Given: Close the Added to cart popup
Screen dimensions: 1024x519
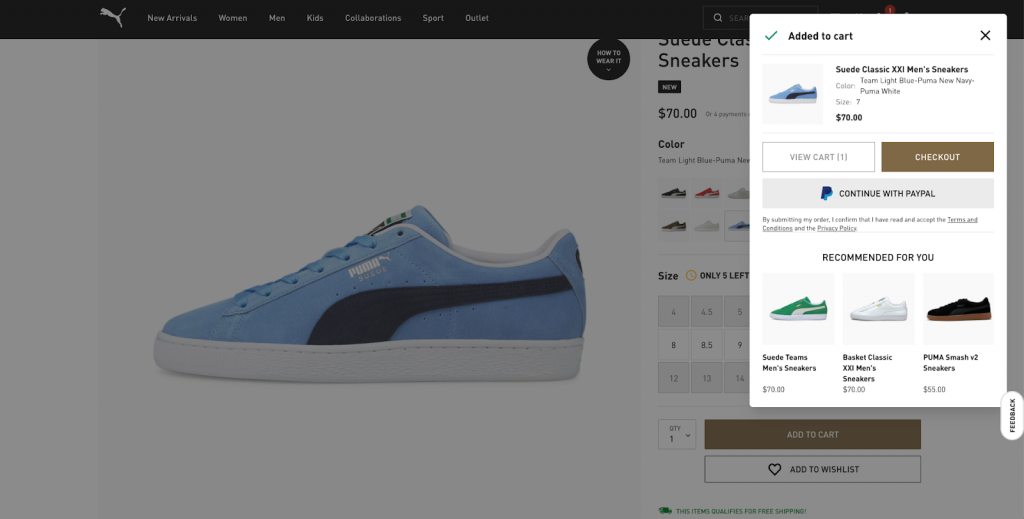Looking at the screenshot, I should pos(985,35).
